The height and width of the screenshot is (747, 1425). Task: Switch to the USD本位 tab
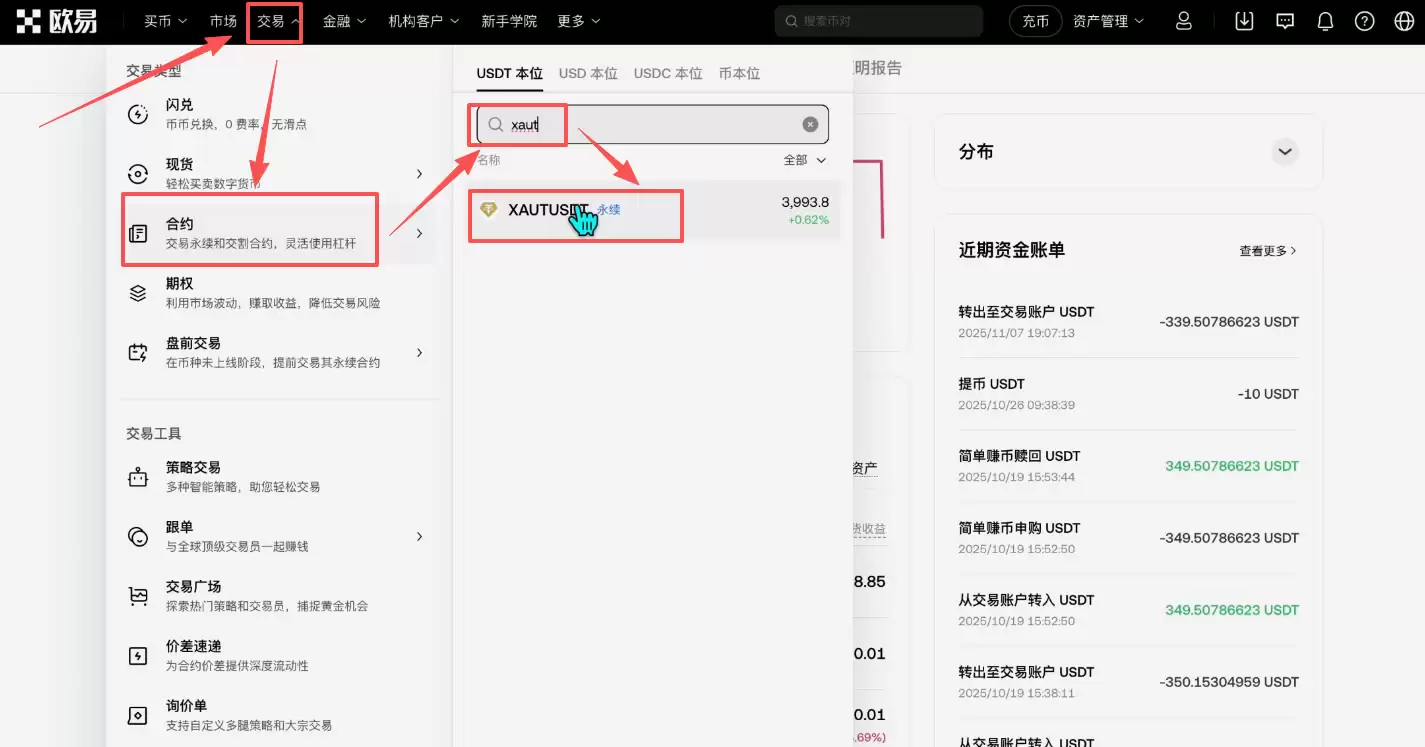(x=588, y=72)
